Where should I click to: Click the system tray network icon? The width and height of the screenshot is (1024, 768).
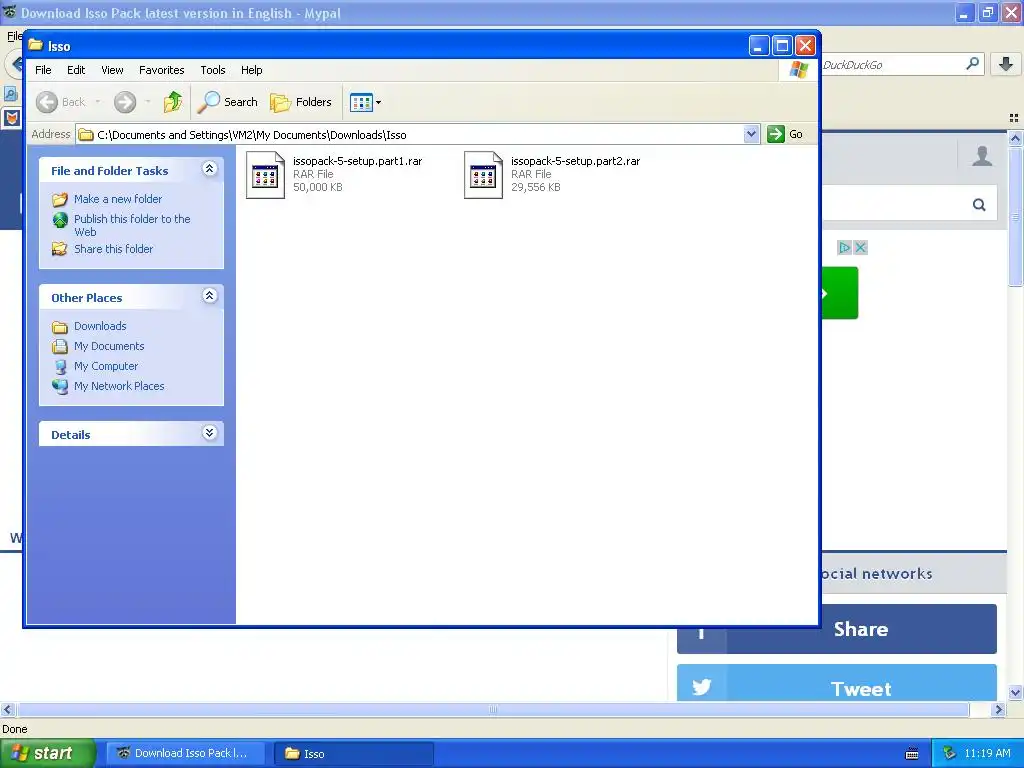pyautogui.click(x=949, y=753)
